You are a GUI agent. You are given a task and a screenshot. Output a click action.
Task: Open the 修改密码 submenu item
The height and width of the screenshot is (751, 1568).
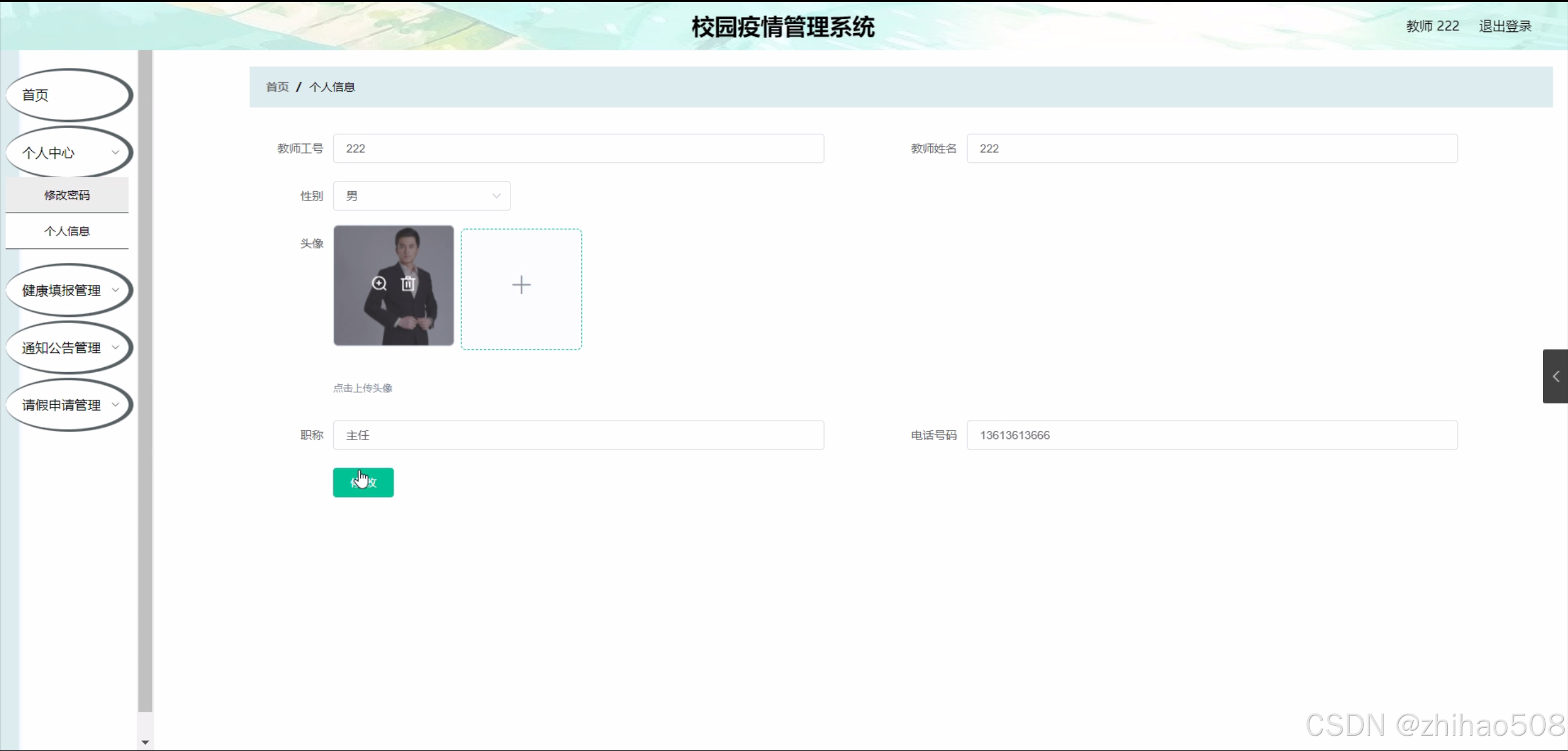(67, 195)
